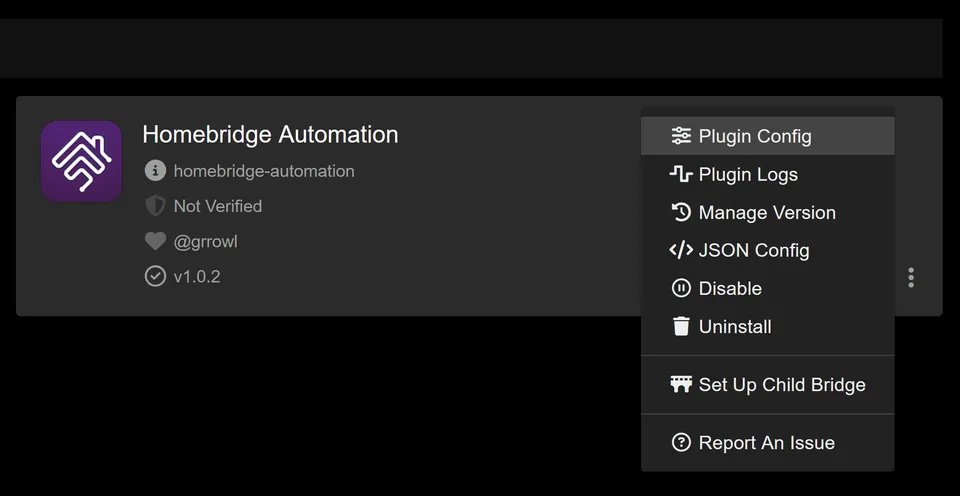Click the info icon beside homebridge-automation

point(155,171)
